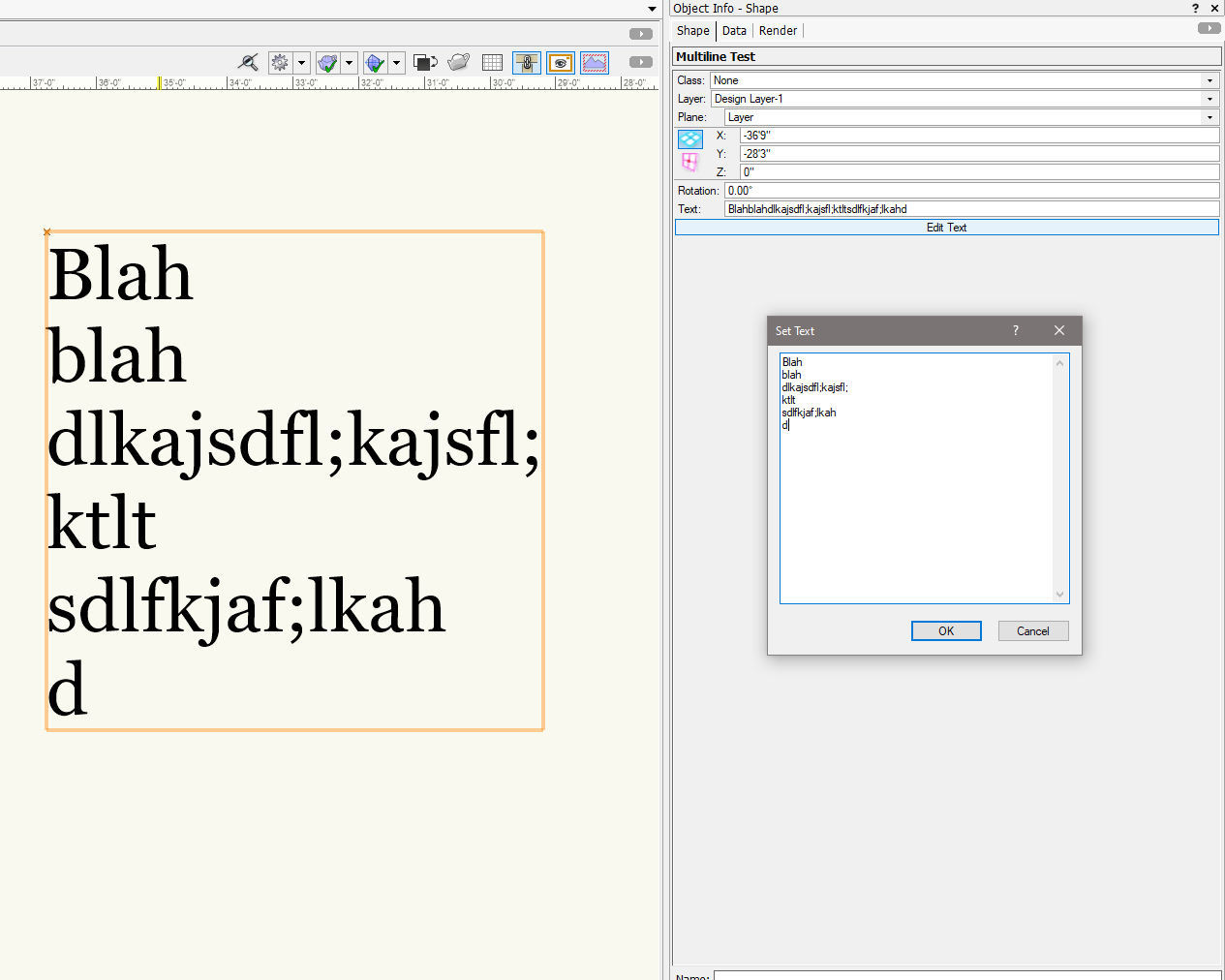
Task: Click into the Rotation input field
Action: tap(970, 191)
